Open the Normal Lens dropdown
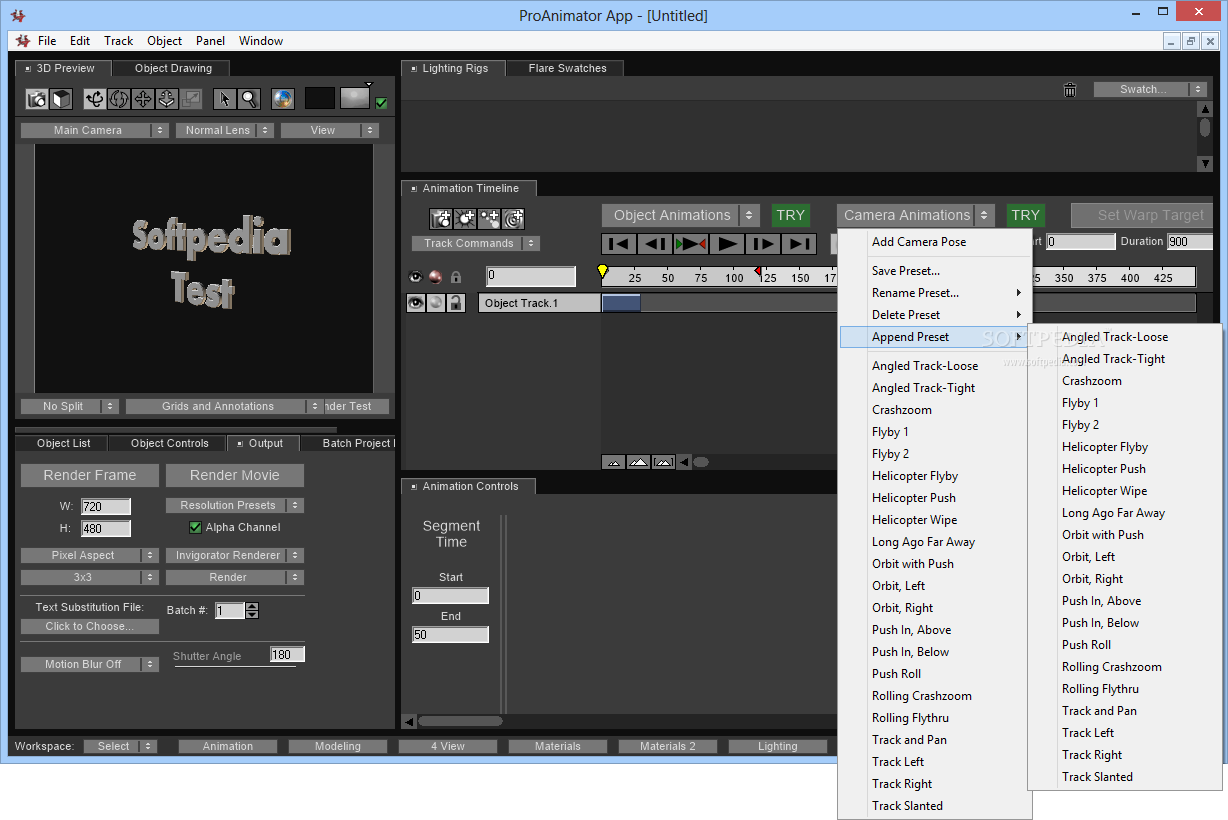 point(225,130)
